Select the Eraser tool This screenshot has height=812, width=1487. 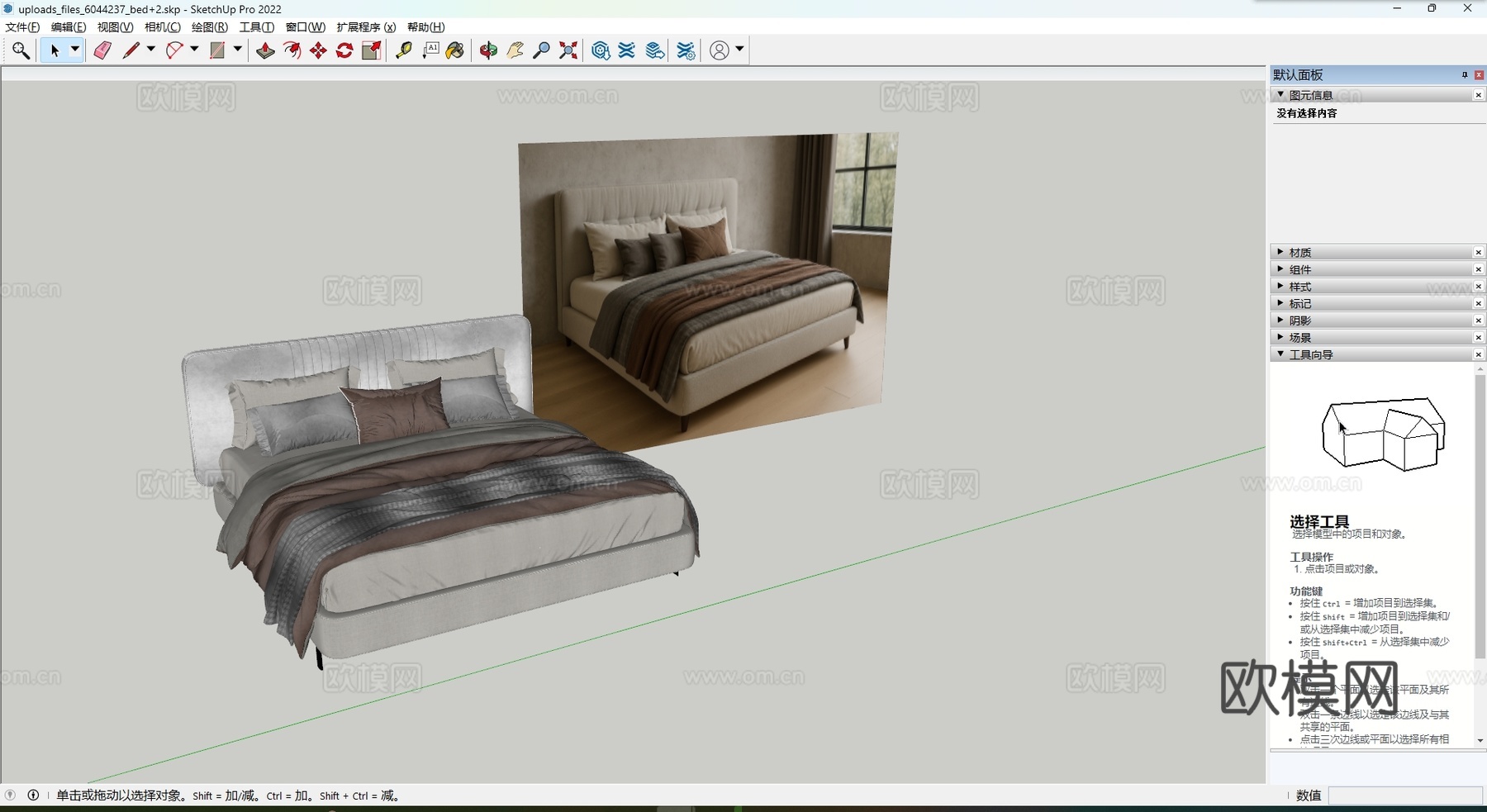[x=102, y=50]
